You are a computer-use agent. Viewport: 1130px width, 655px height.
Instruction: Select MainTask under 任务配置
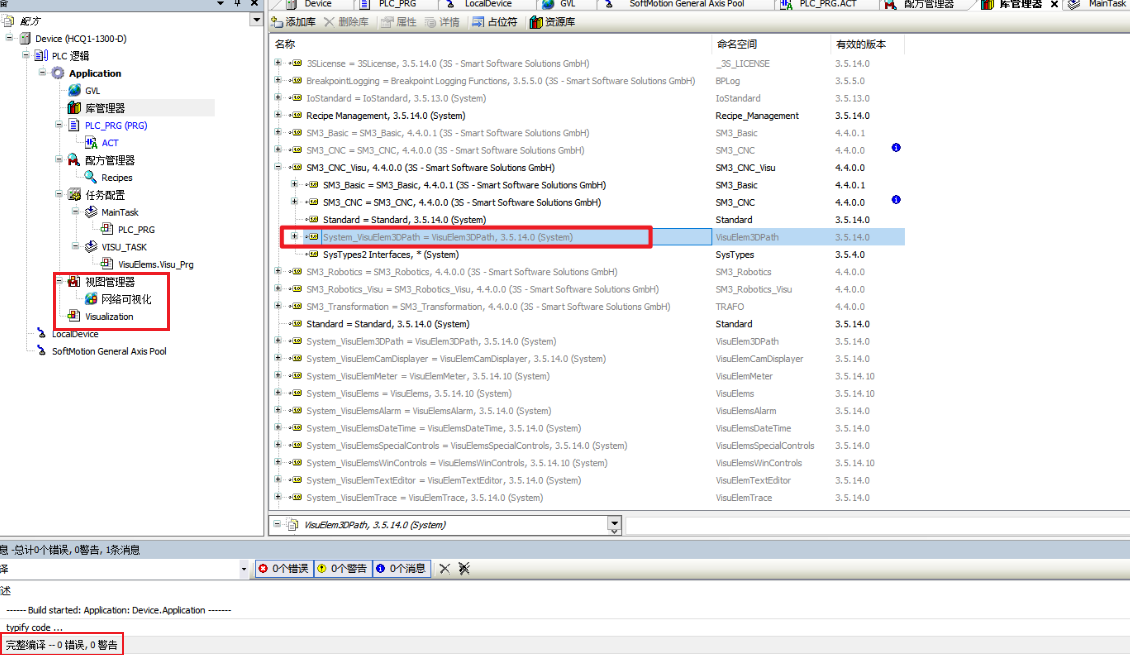(119, 212)
